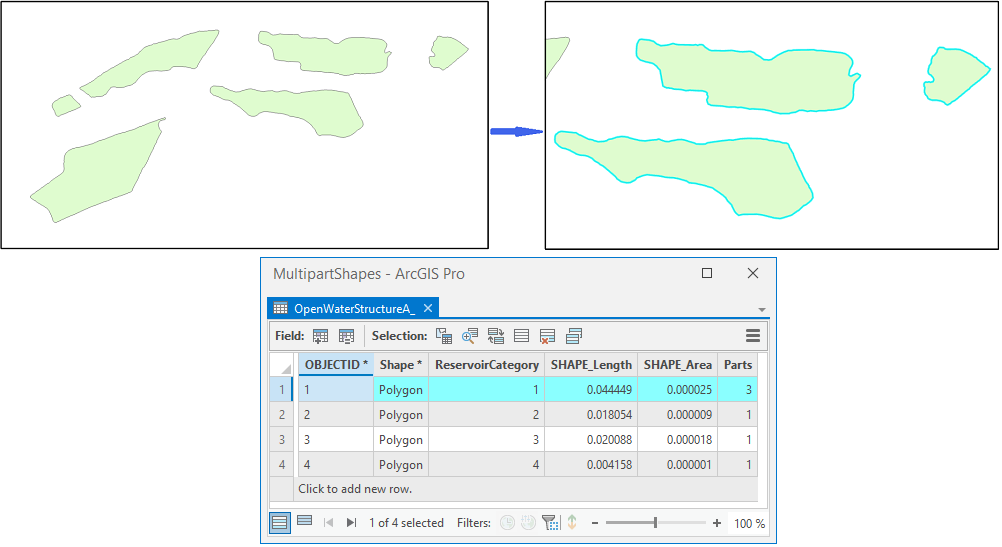
Task: Click the ReservoirCategory column header
Action: [486, 365]
